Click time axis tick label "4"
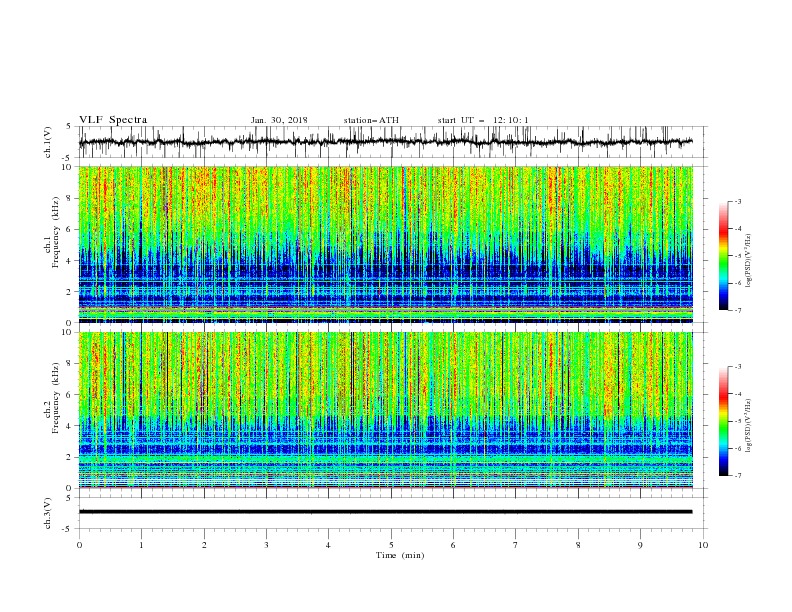Screen dimensions: 792x612 328,545
